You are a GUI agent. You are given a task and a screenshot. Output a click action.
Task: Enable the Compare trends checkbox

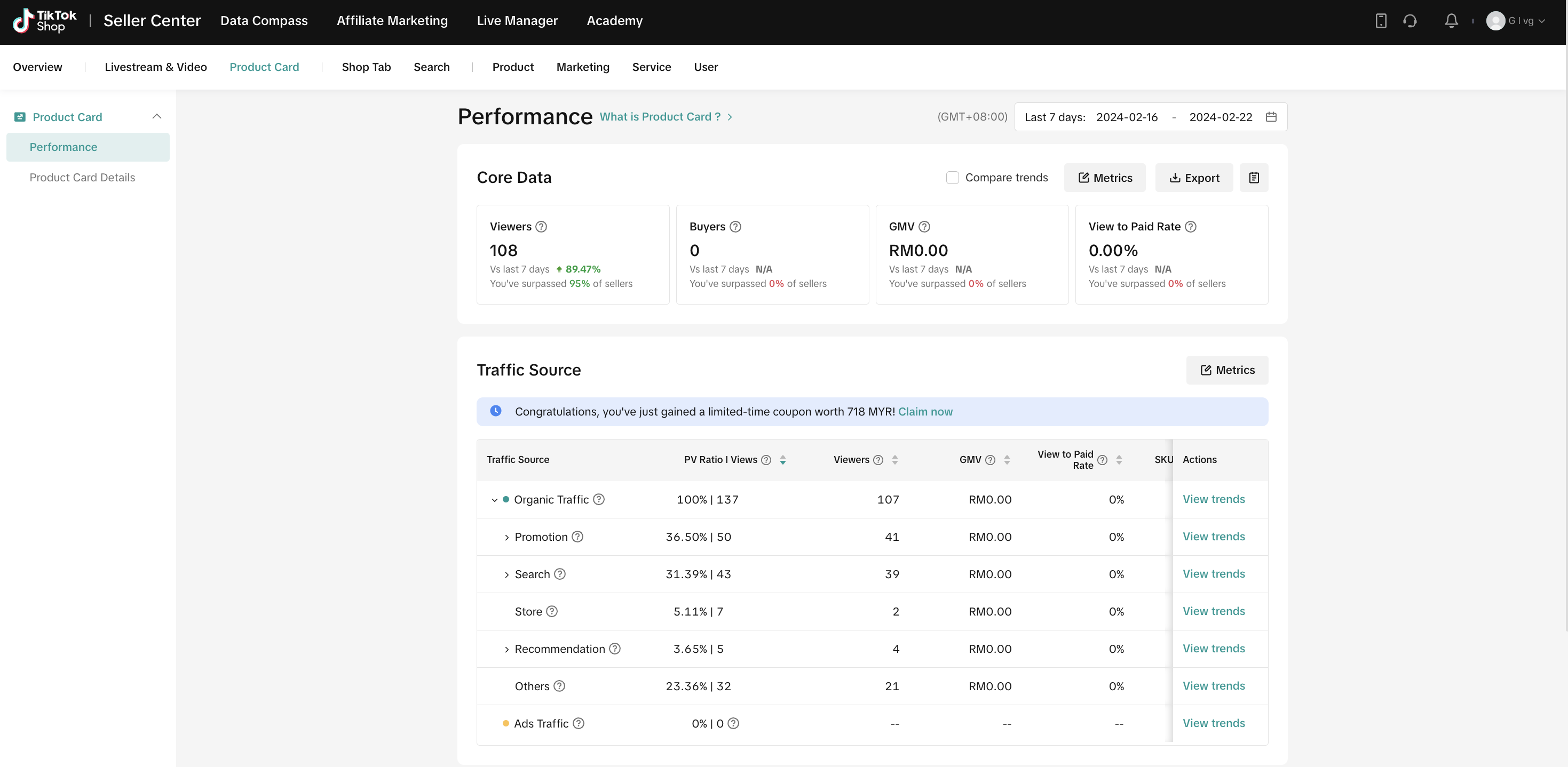point(953,178)
